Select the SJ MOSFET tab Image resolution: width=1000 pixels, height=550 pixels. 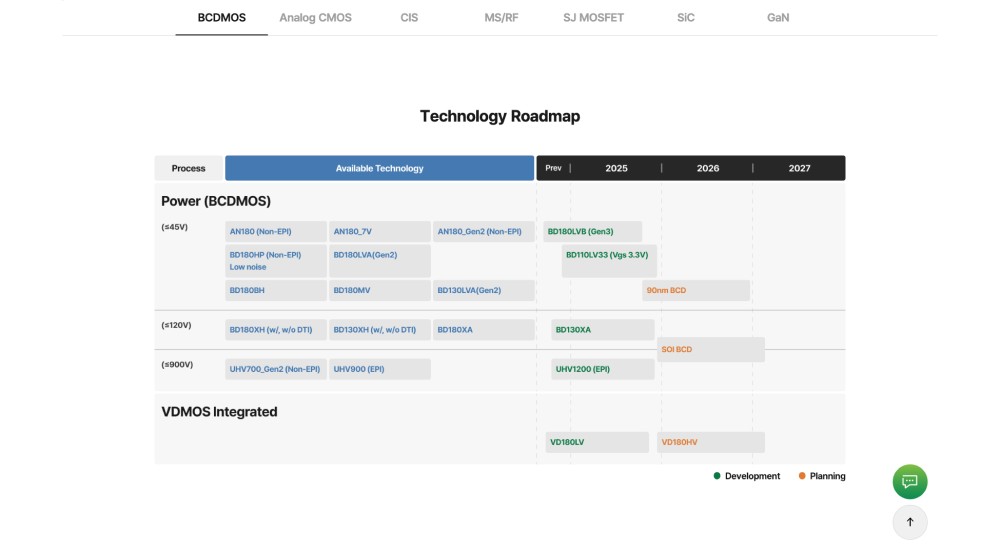coord(593,18)
